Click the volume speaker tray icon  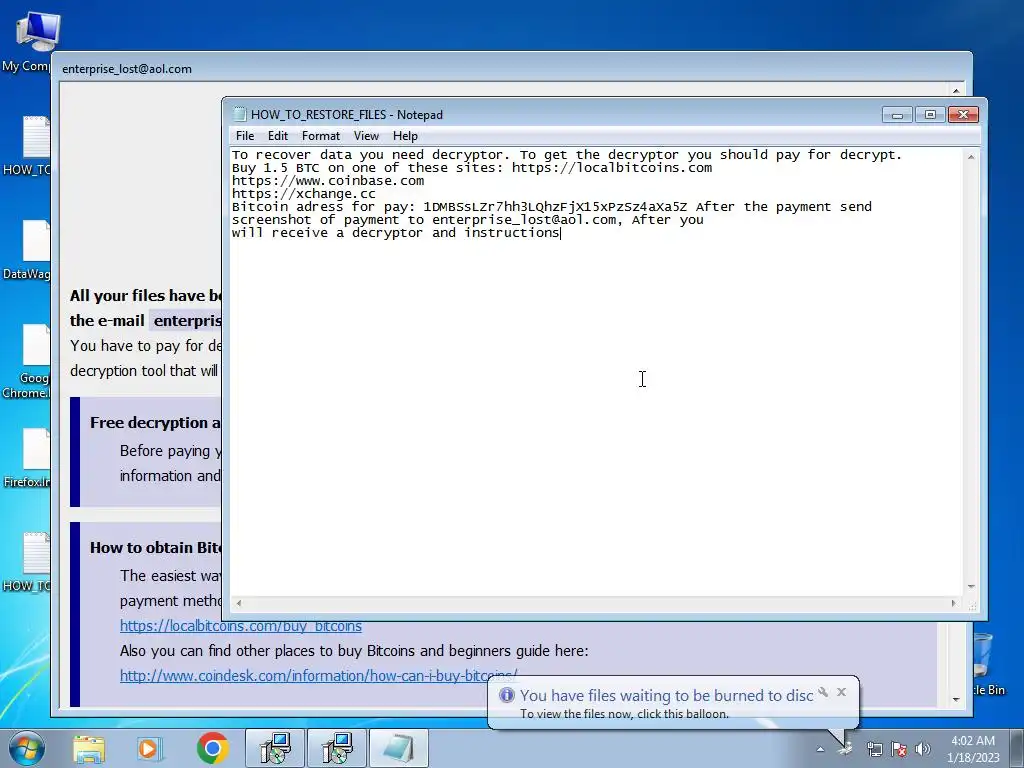923,749
